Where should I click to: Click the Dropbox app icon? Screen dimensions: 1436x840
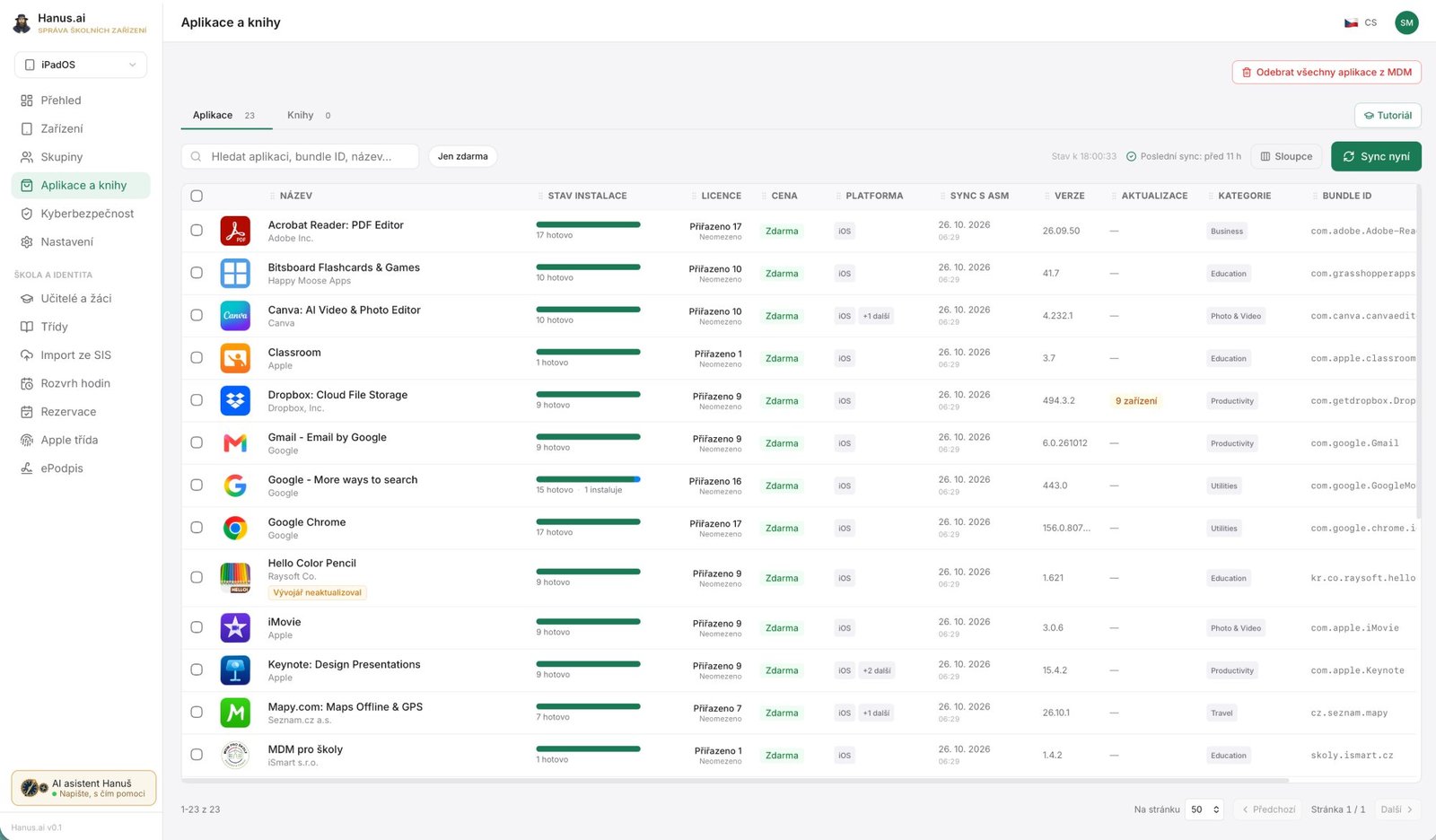click(235, 400)
